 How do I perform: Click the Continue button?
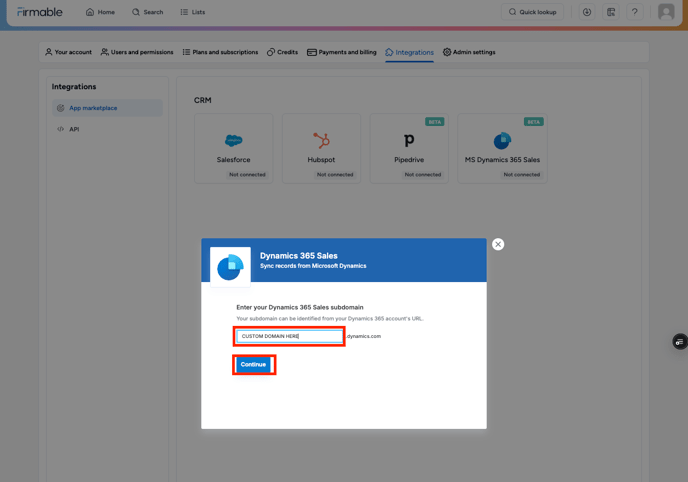(253, 364)
